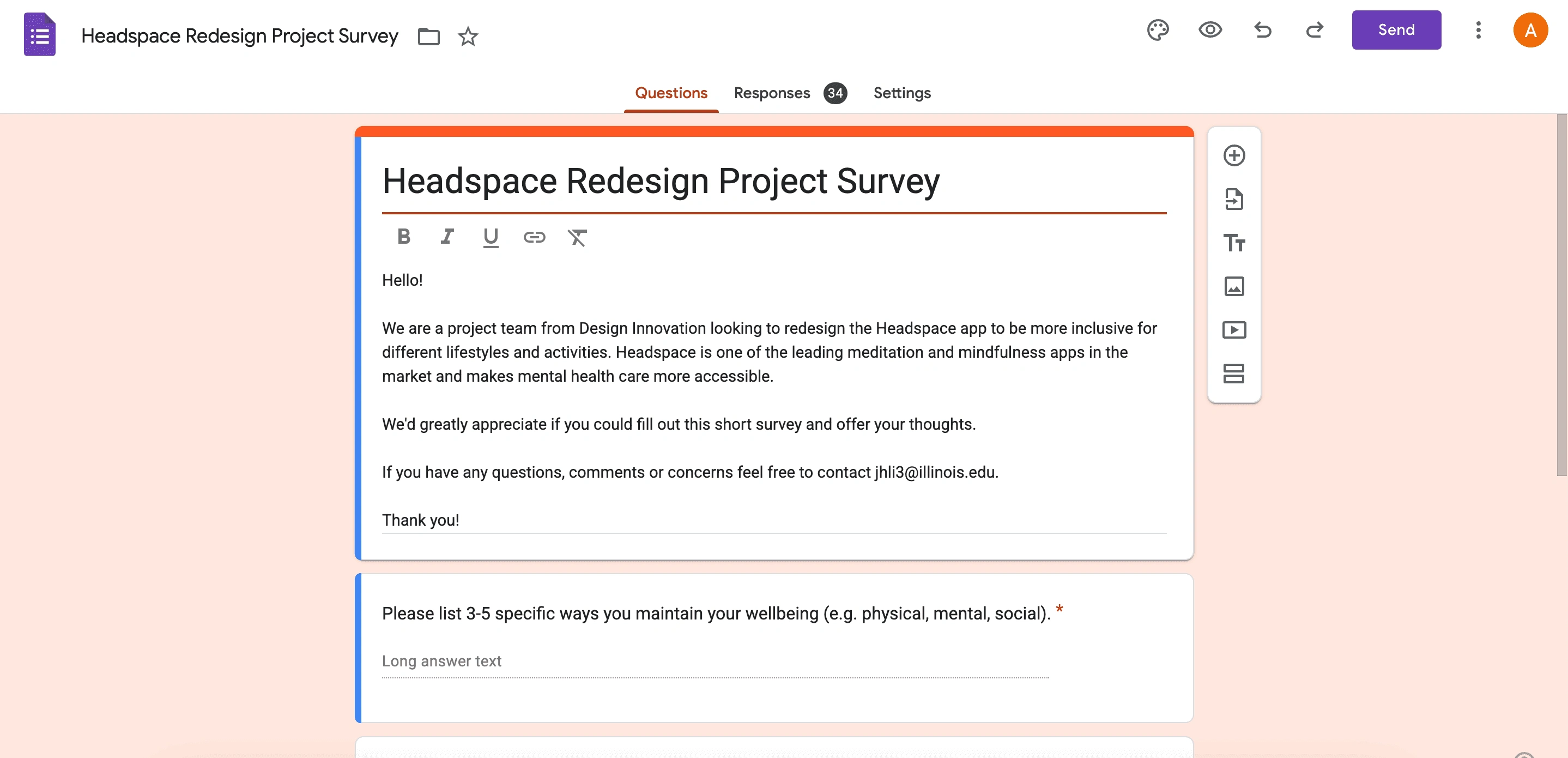Click the Add section icon
The height and width of the screenshot is (758, 1568).
(x=1234, y=373)
